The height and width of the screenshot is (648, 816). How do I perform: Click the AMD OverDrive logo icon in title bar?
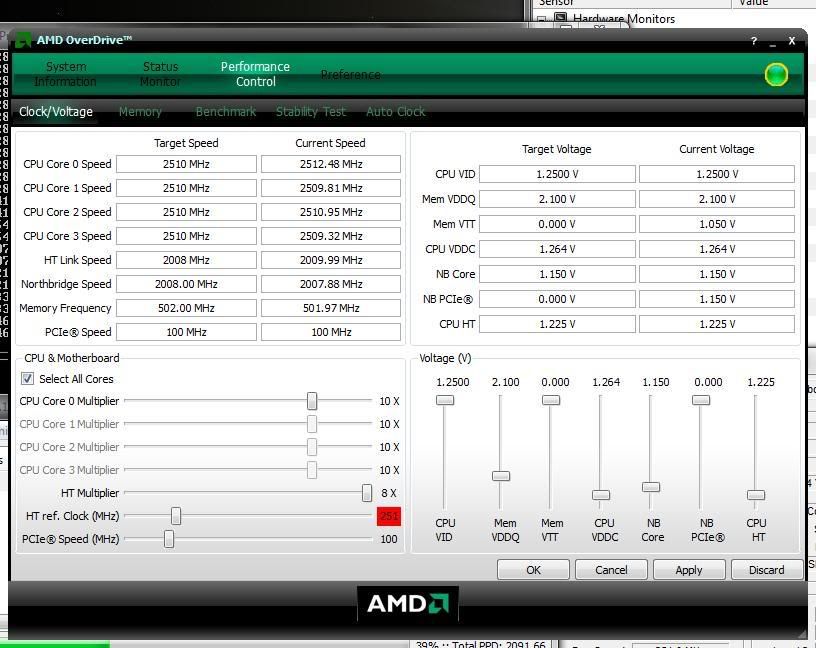[x=23, y=40]
